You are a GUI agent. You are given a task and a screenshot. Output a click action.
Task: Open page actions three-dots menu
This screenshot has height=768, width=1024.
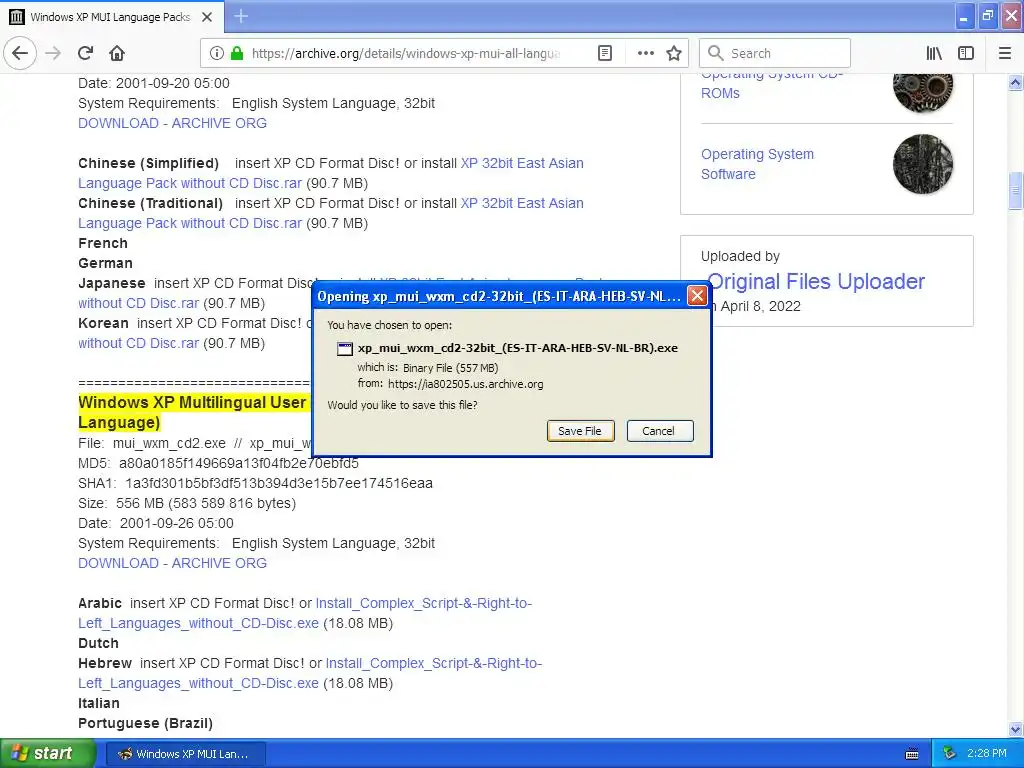click(x=645, y=54)
